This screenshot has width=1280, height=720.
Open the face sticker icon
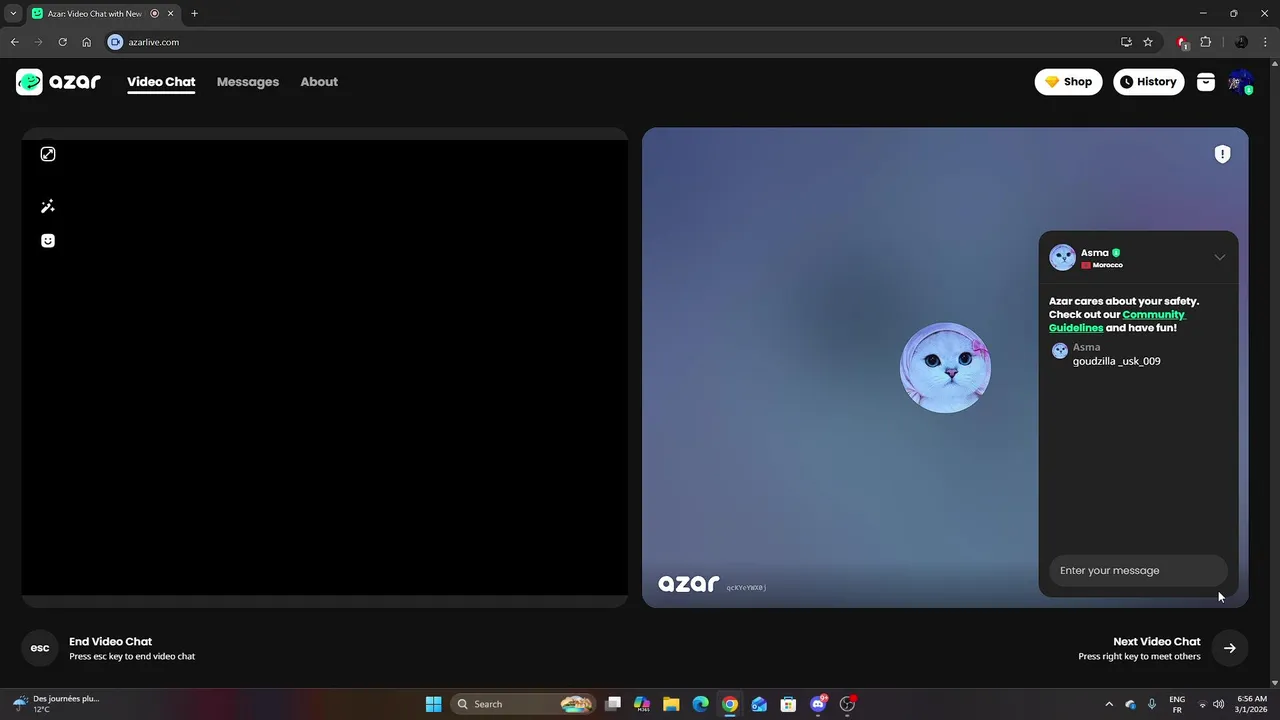(x=48, y=240)
